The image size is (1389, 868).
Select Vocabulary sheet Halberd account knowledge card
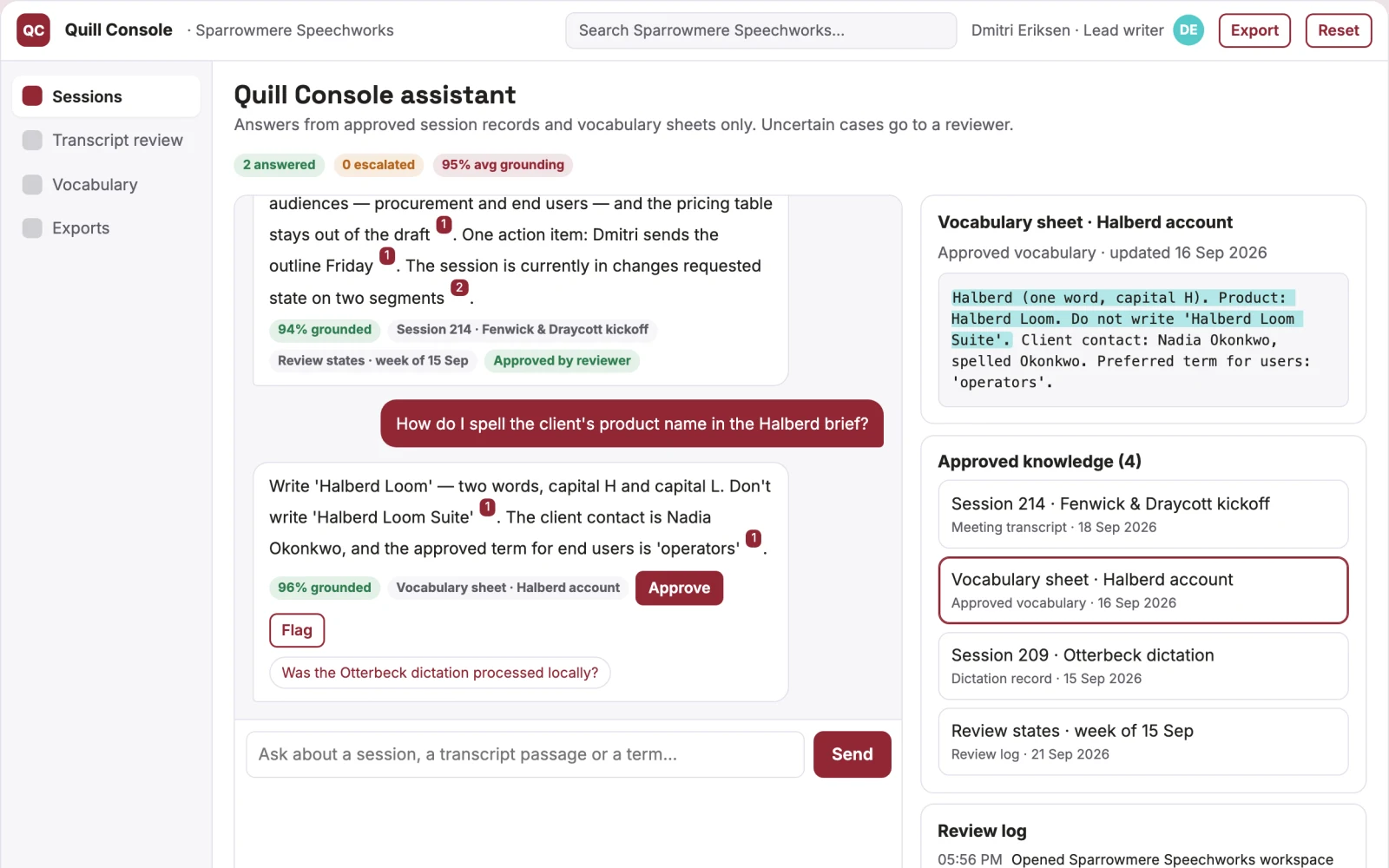(x=1142, y=590)
